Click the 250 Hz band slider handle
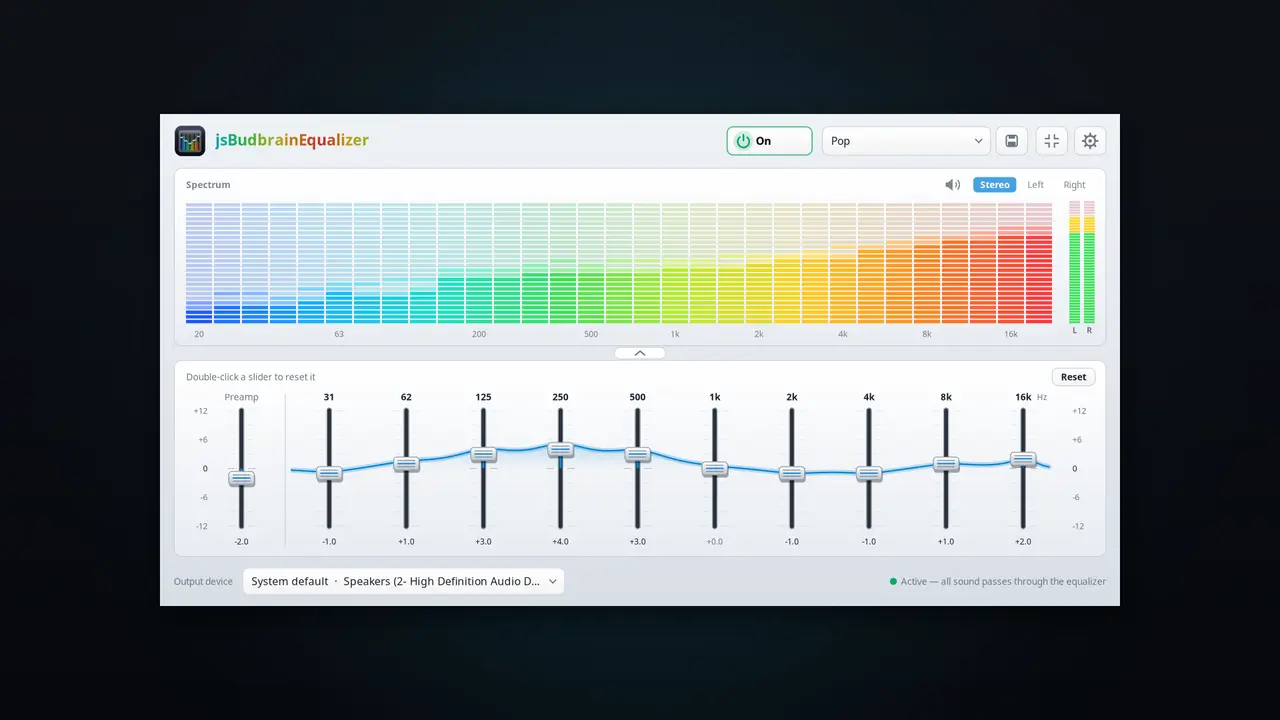Screen dimensions: 1280x720 point(560,449)
